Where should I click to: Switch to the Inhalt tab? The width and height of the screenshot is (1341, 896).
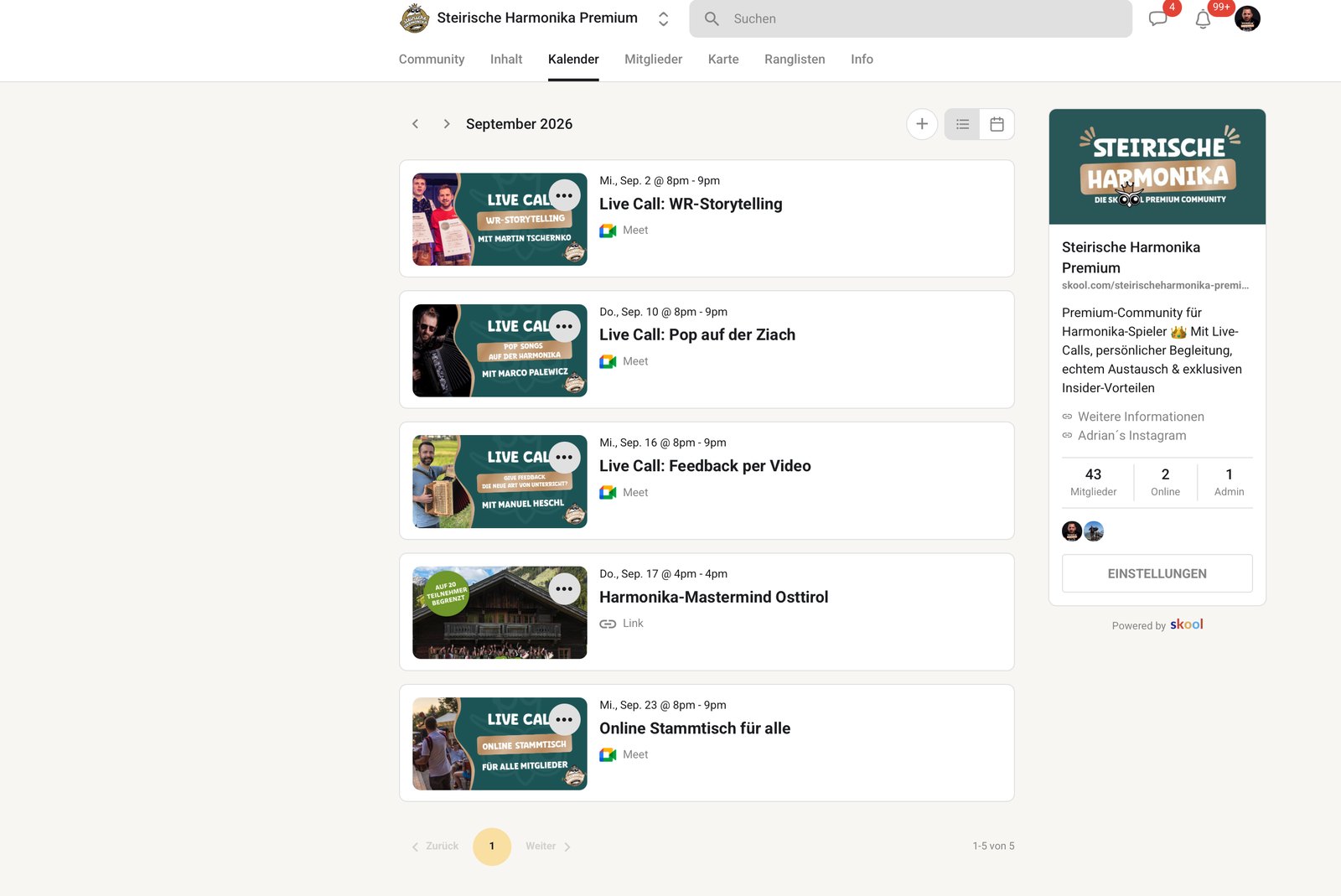click(x=506, y=59)
